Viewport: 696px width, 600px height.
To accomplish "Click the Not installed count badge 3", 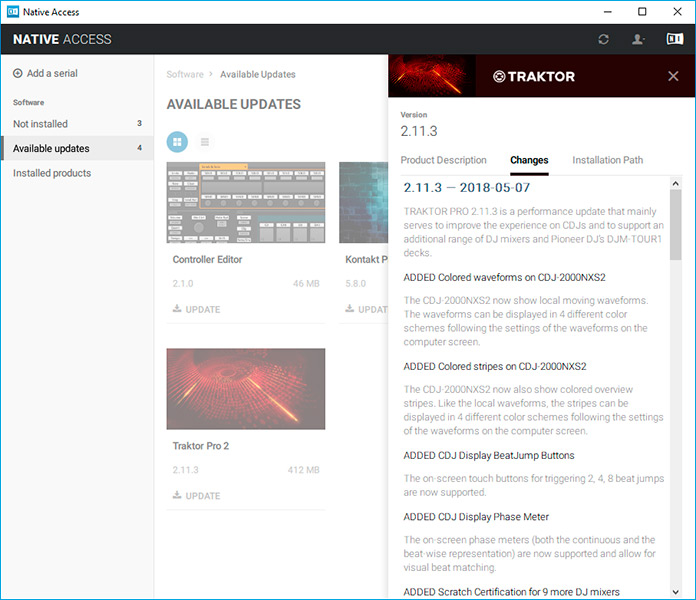I will pyautogui.click(x=139, y=123).
